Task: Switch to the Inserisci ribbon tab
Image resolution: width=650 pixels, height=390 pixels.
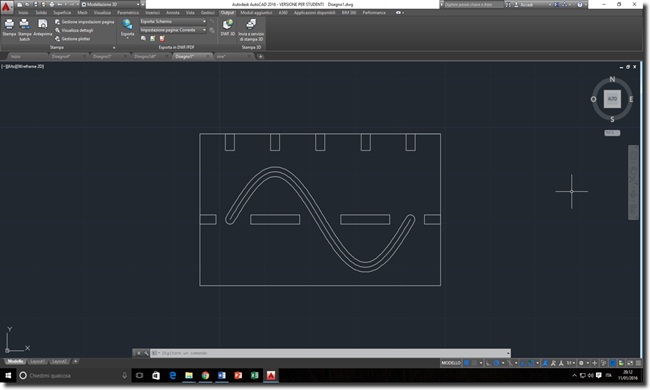Action: pos(153,13)
